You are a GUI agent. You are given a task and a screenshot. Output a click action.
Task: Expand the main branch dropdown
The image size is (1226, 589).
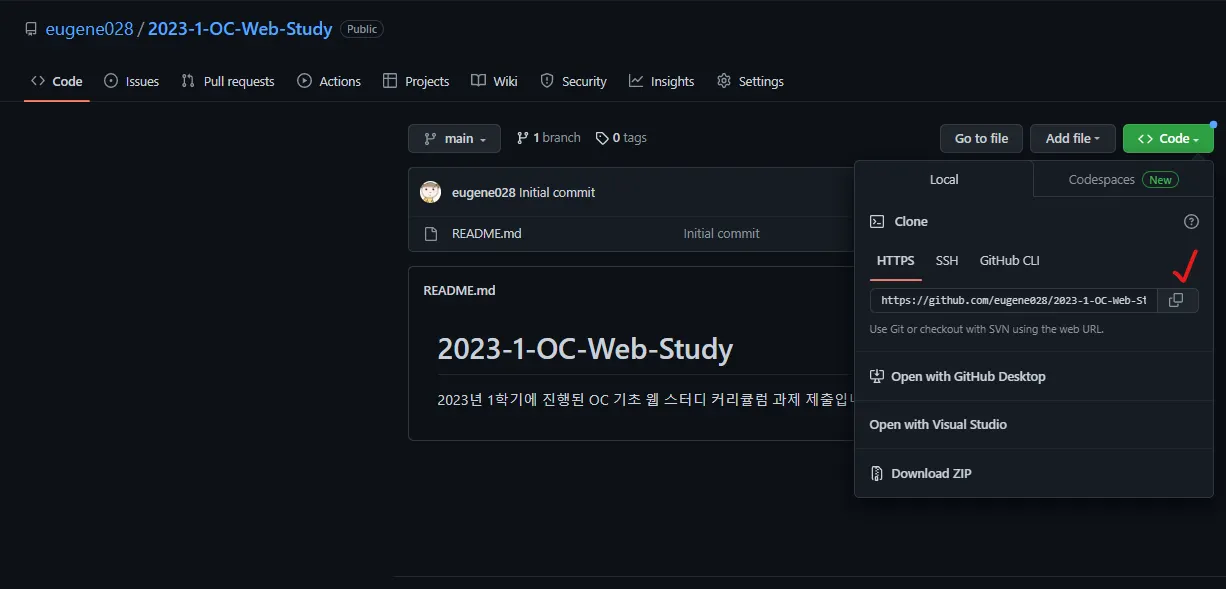(454, 138)
